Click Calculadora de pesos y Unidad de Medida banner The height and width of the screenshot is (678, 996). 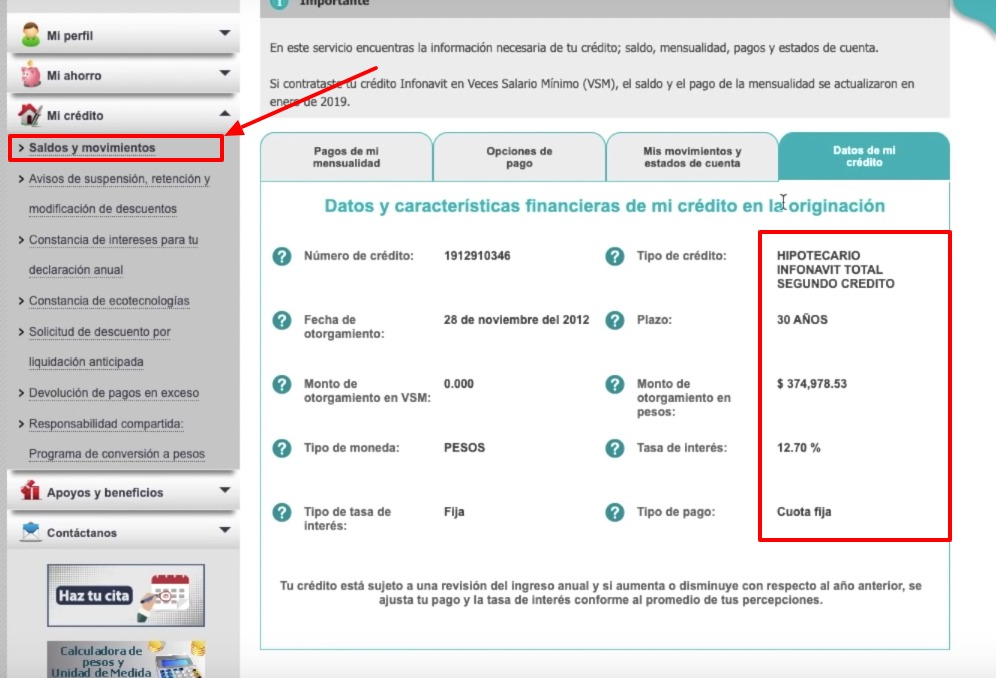pos(126,660)
